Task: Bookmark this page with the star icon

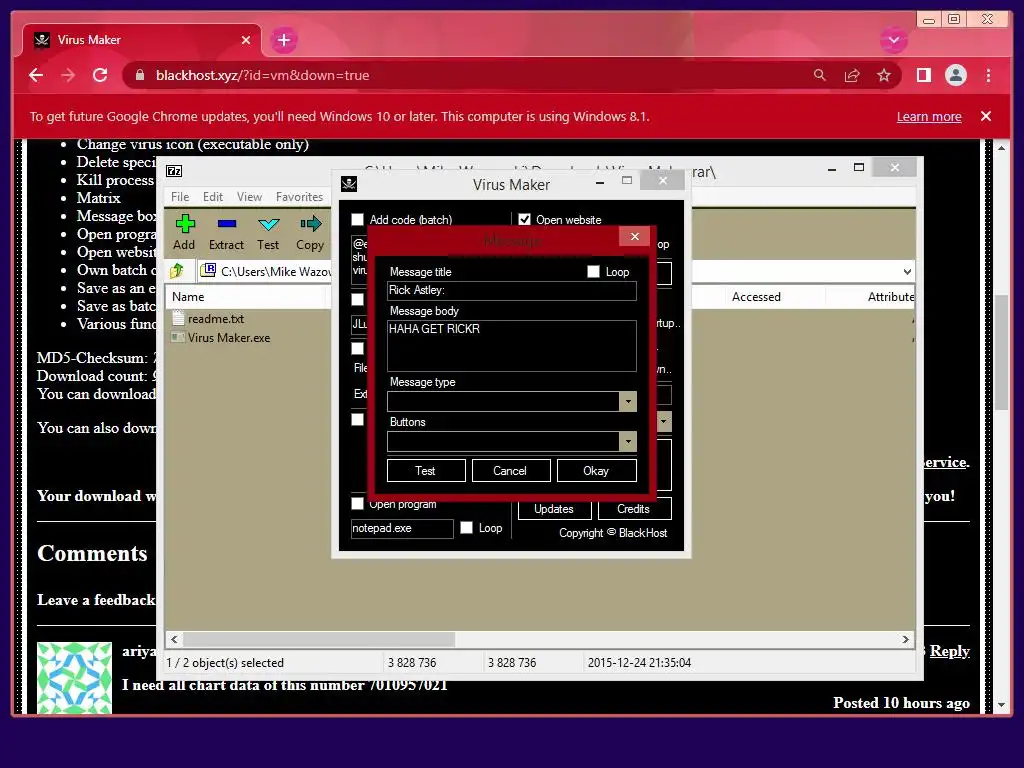Action: pyautogui.click(x=884, y=75)
